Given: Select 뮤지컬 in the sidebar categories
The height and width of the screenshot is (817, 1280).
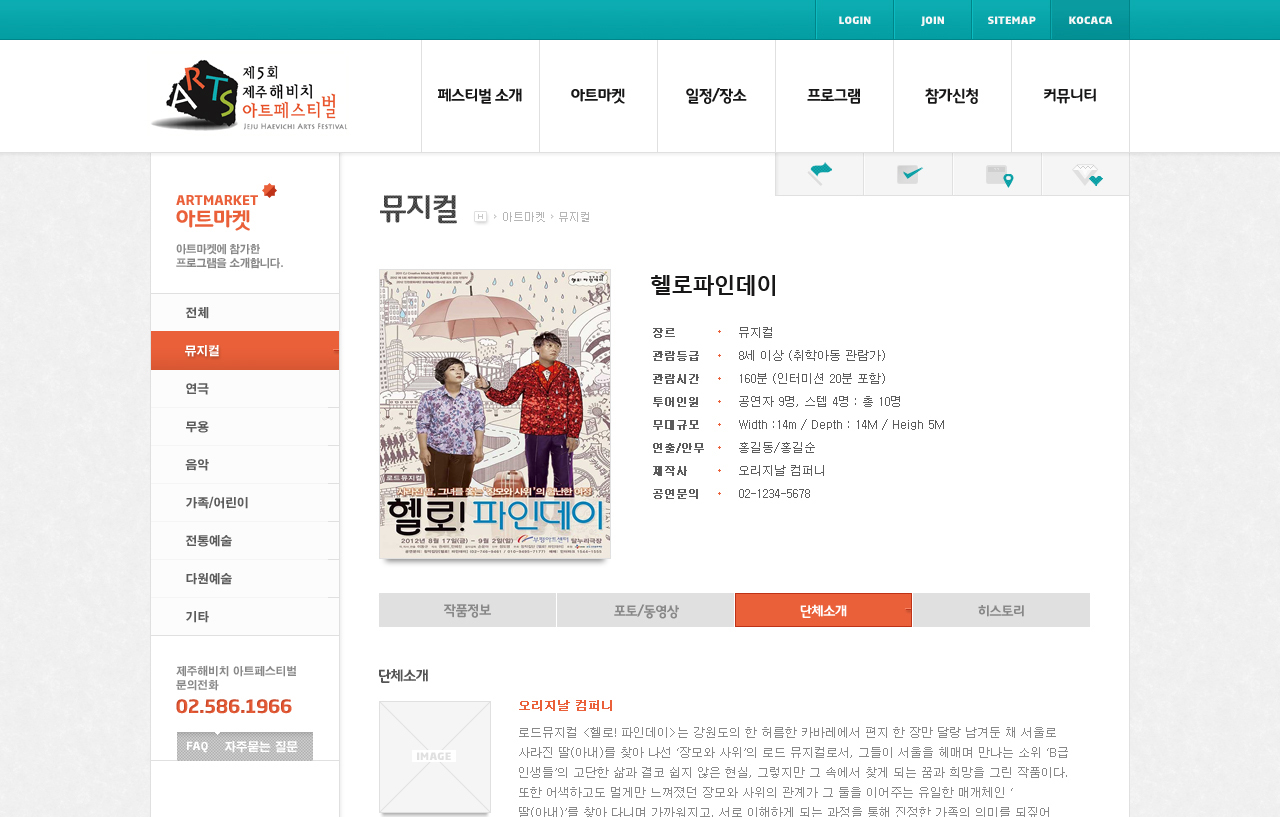Looking at the screenshot, I should pos(245,350).
